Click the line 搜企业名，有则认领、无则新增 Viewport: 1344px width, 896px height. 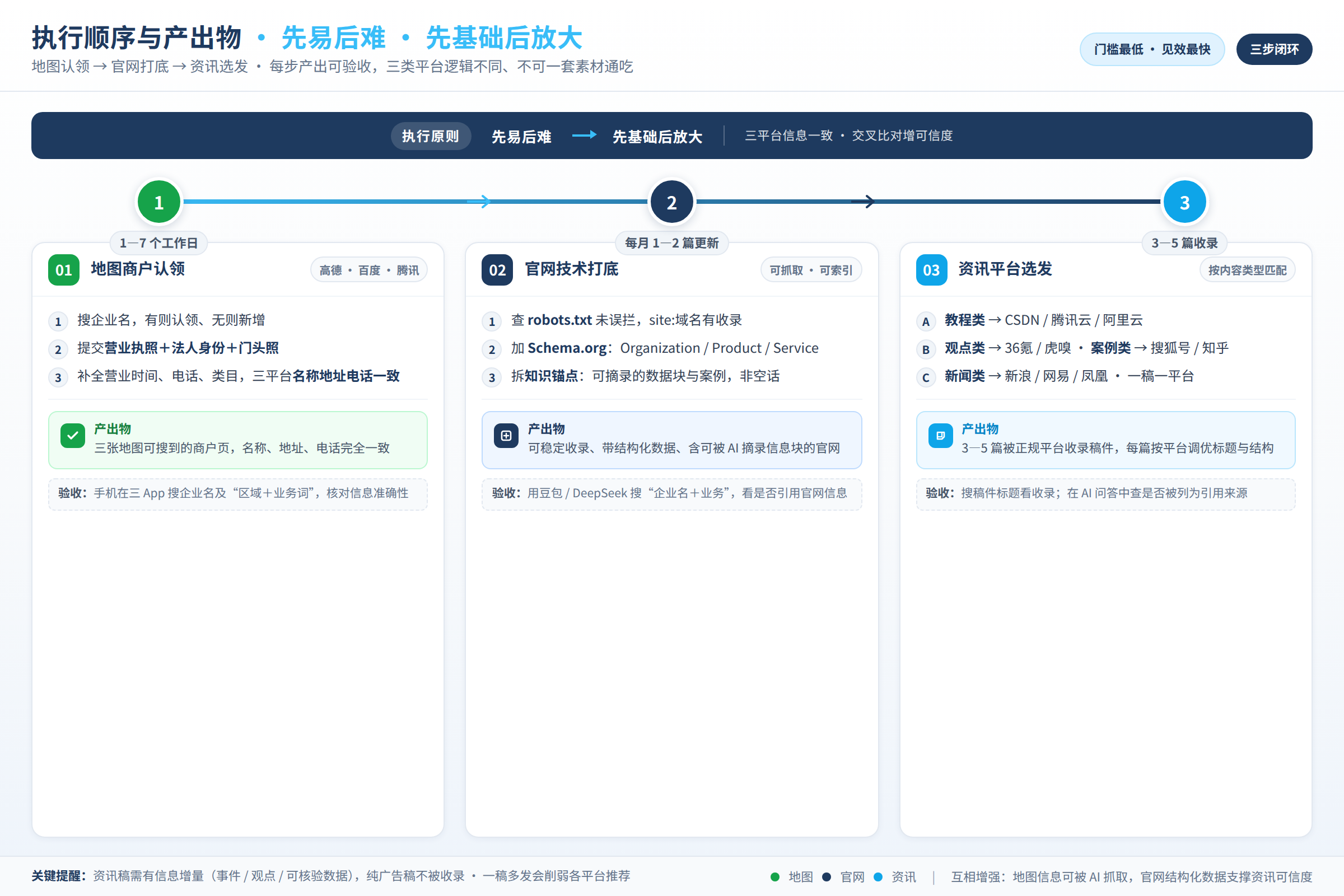click(171, 320)
